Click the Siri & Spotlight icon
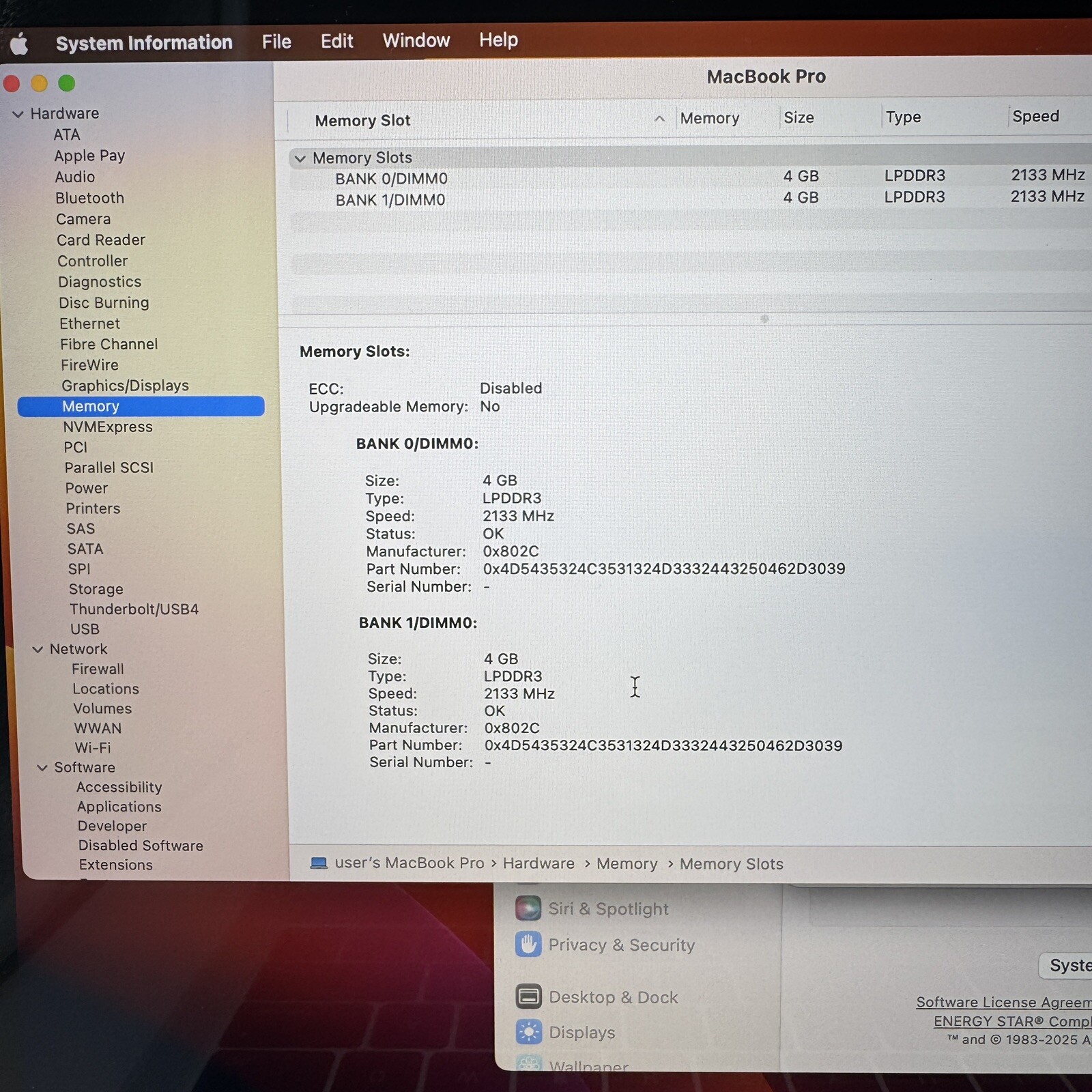Screen dimensions: 1092x1092 528,908
